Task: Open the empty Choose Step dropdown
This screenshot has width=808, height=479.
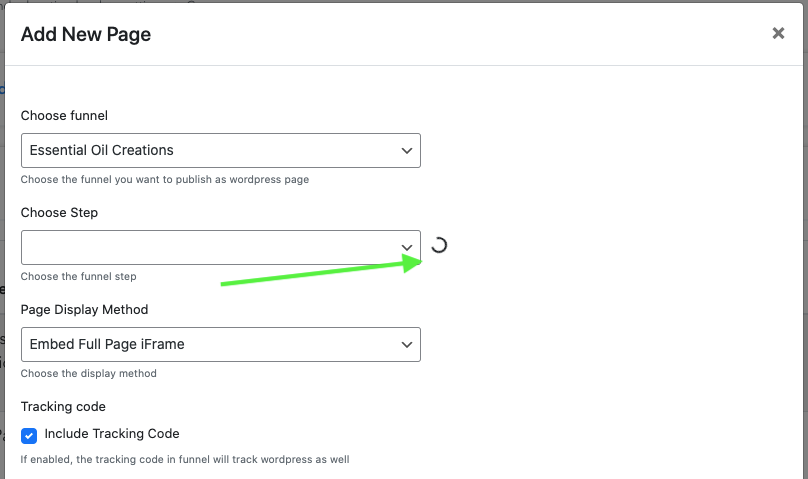Action: tap(210, 247)
